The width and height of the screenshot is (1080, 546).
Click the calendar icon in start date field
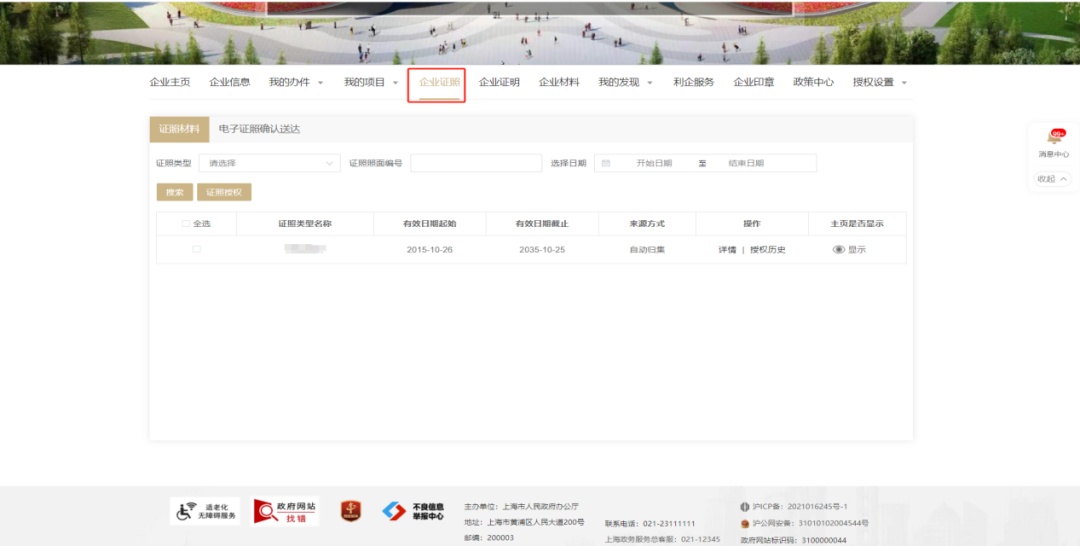click(606, 163)
